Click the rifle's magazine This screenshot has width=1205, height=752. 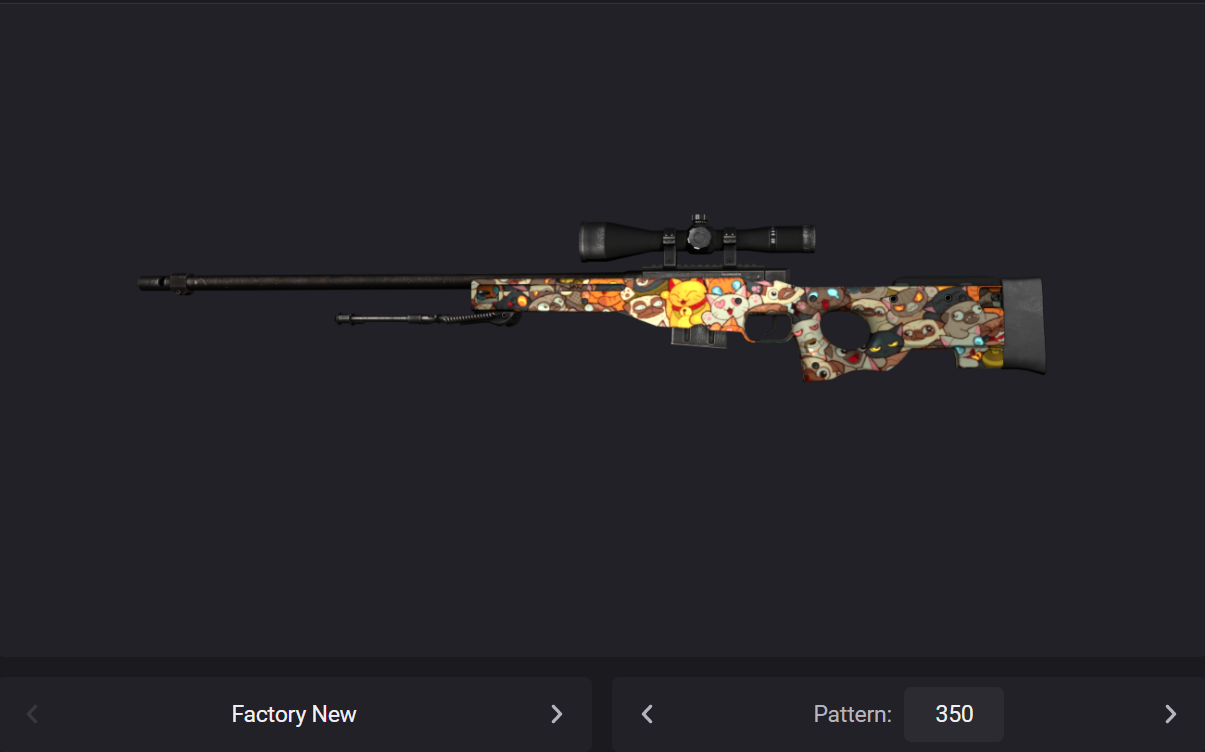pyautogui.click(x=698, y=338)
